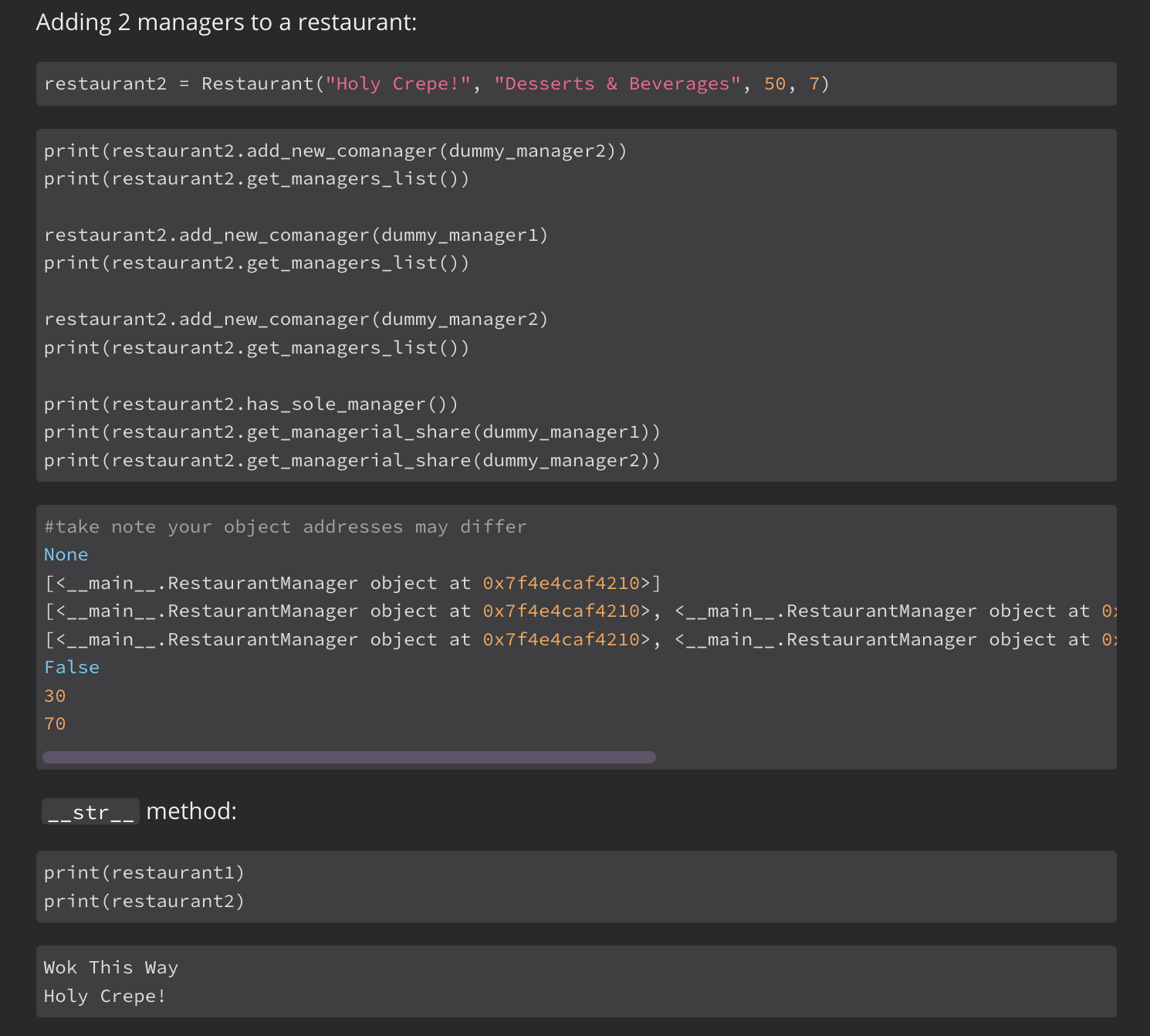Click the comment about object addresses differing

point(285,526)
